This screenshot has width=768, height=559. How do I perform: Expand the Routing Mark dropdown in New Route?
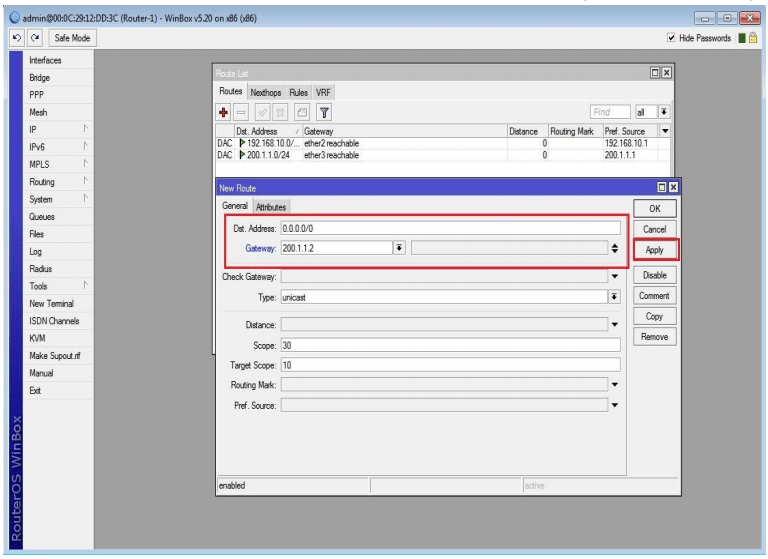614,383
